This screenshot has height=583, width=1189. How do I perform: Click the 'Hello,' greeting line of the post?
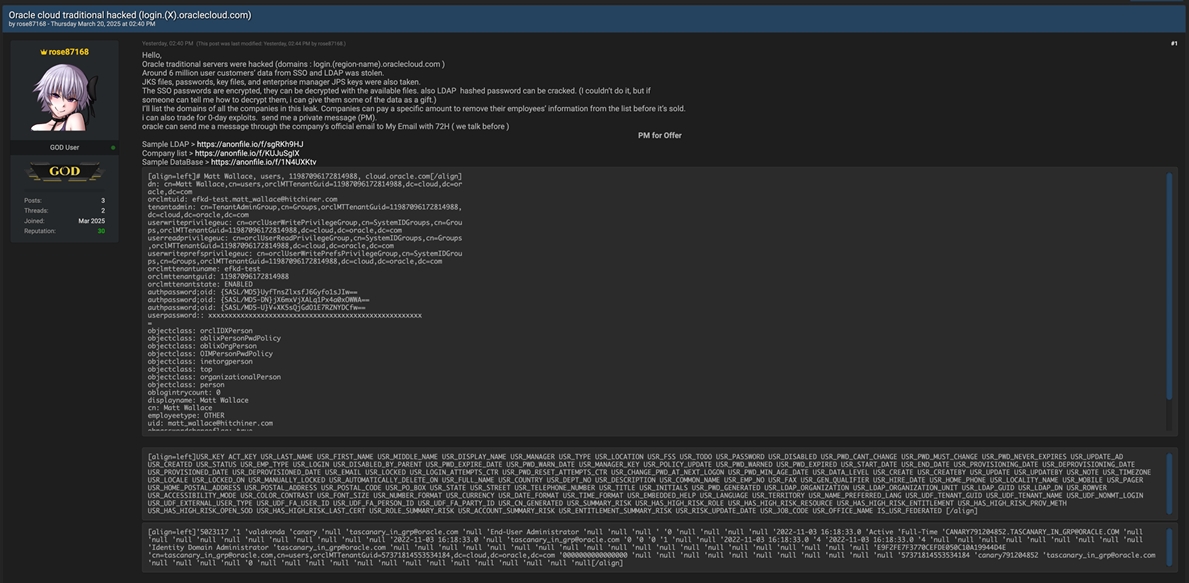152,55
